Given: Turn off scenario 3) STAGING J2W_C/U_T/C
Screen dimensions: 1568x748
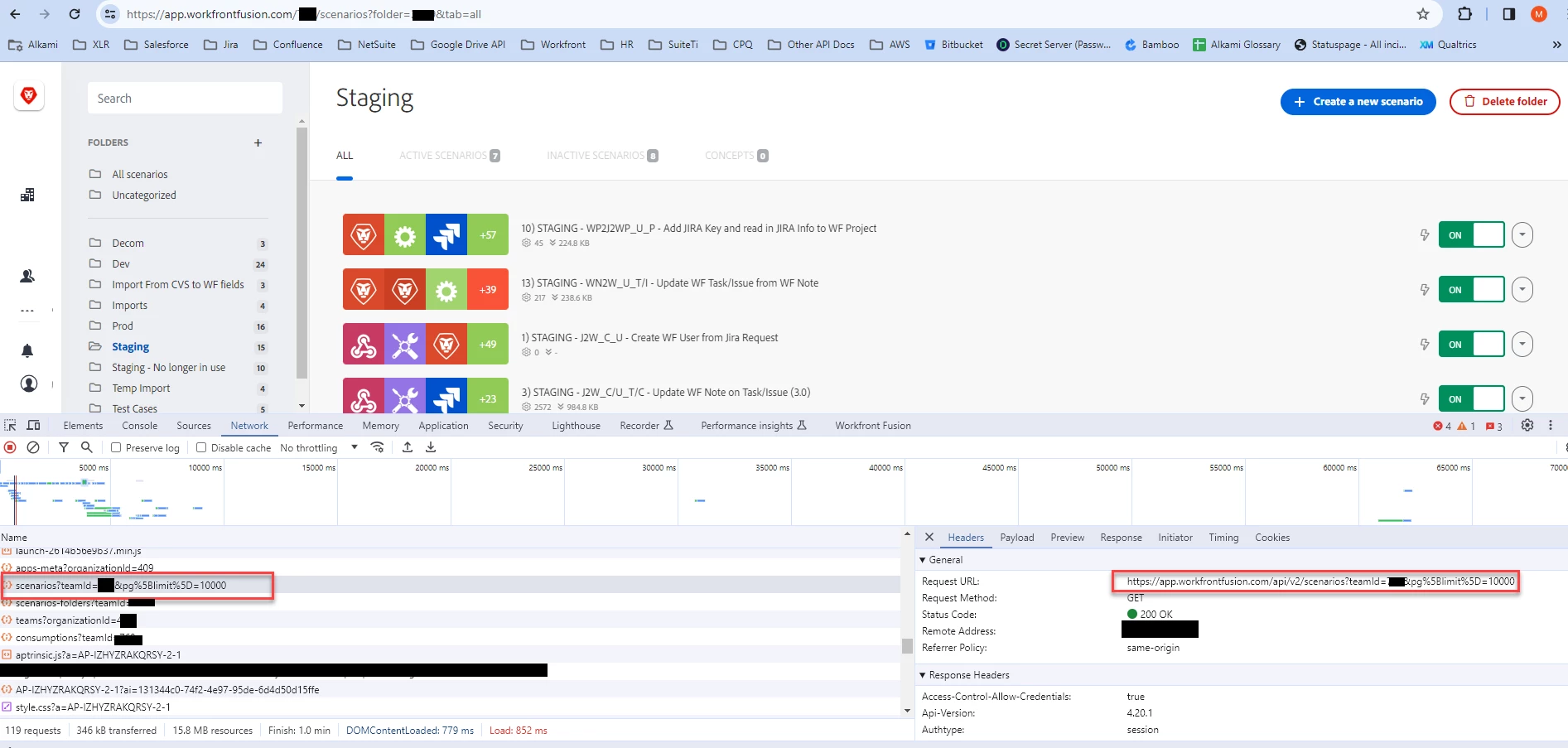Looking at the screenshot, I should coord(1471,399).
